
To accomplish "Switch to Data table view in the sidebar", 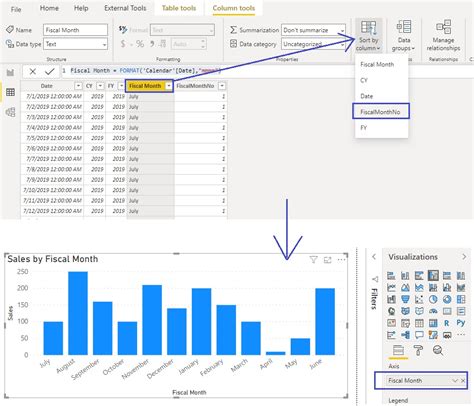I will tap(10, 92).
